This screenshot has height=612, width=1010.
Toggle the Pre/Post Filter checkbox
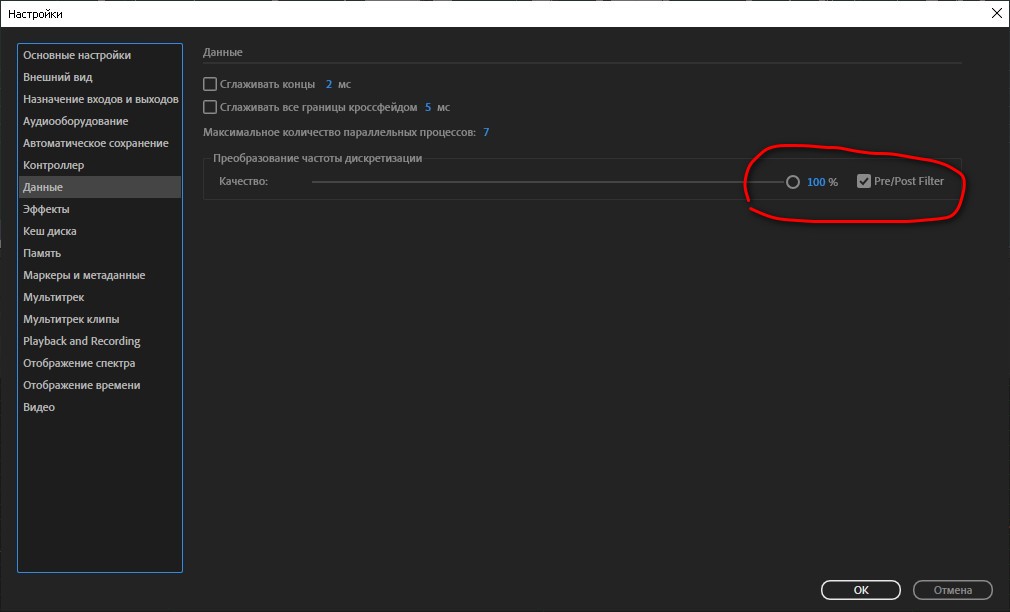864,182
